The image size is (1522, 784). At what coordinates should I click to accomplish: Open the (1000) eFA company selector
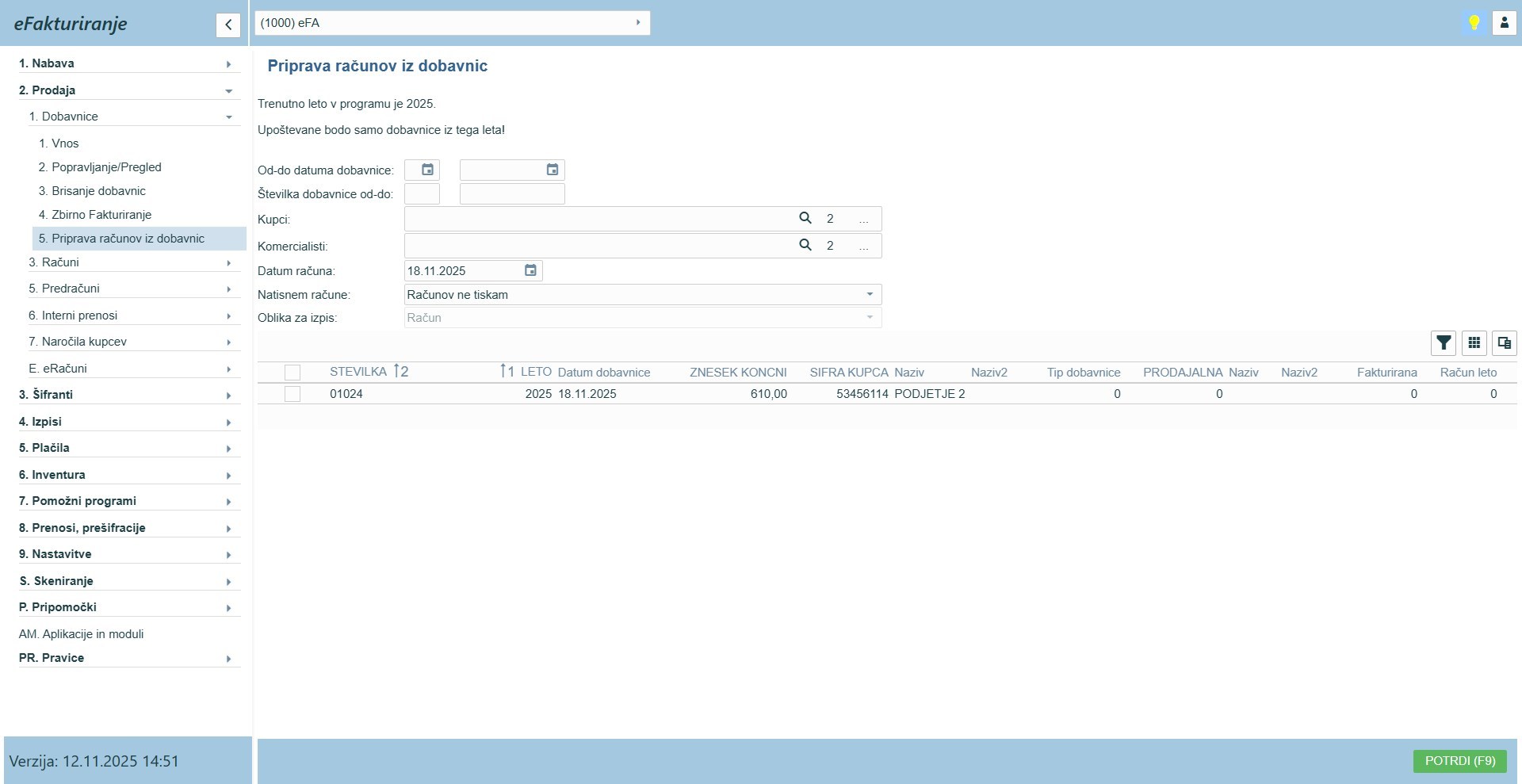coord(452,23)
